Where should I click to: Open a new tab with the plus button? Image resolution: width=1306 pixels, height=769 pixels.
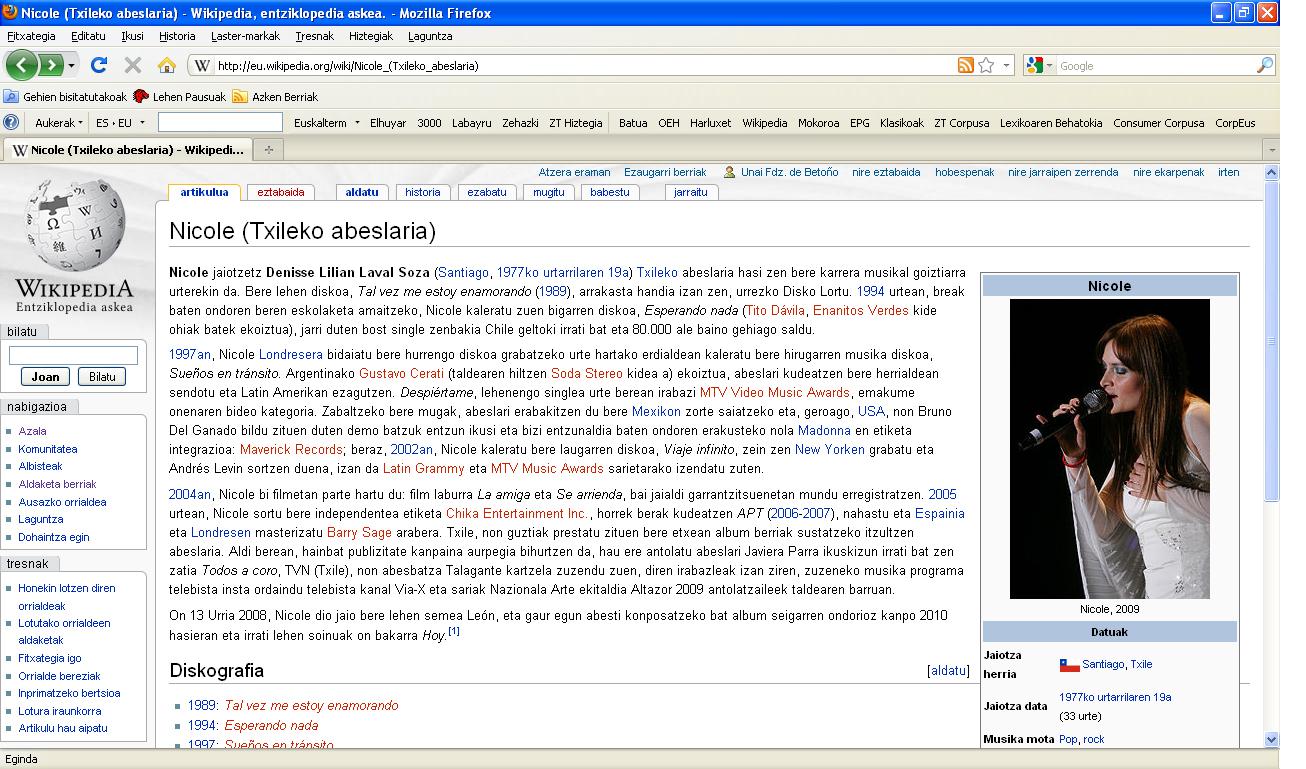(268, 150)
